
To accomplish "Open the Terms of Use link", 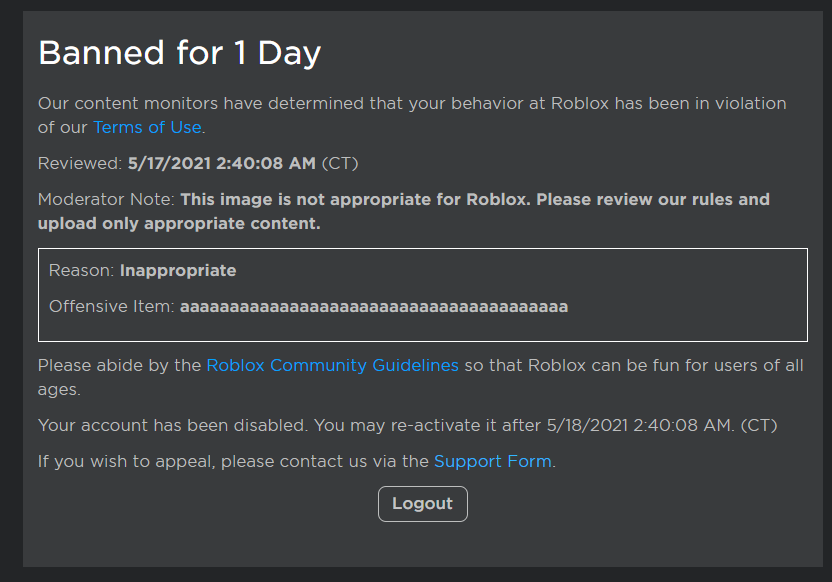I will click(147, 127).
